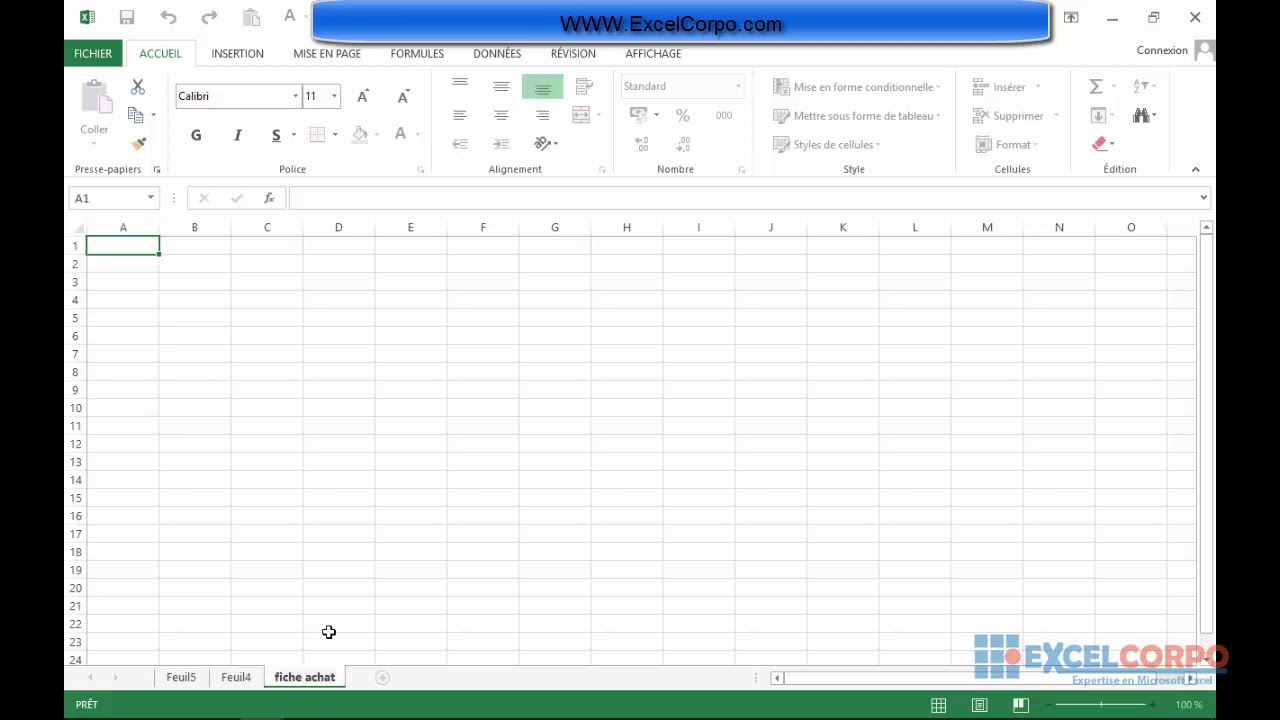Switch to Page Layout view icon
This screenshot has width=1280, height=720.
[980, 705]
